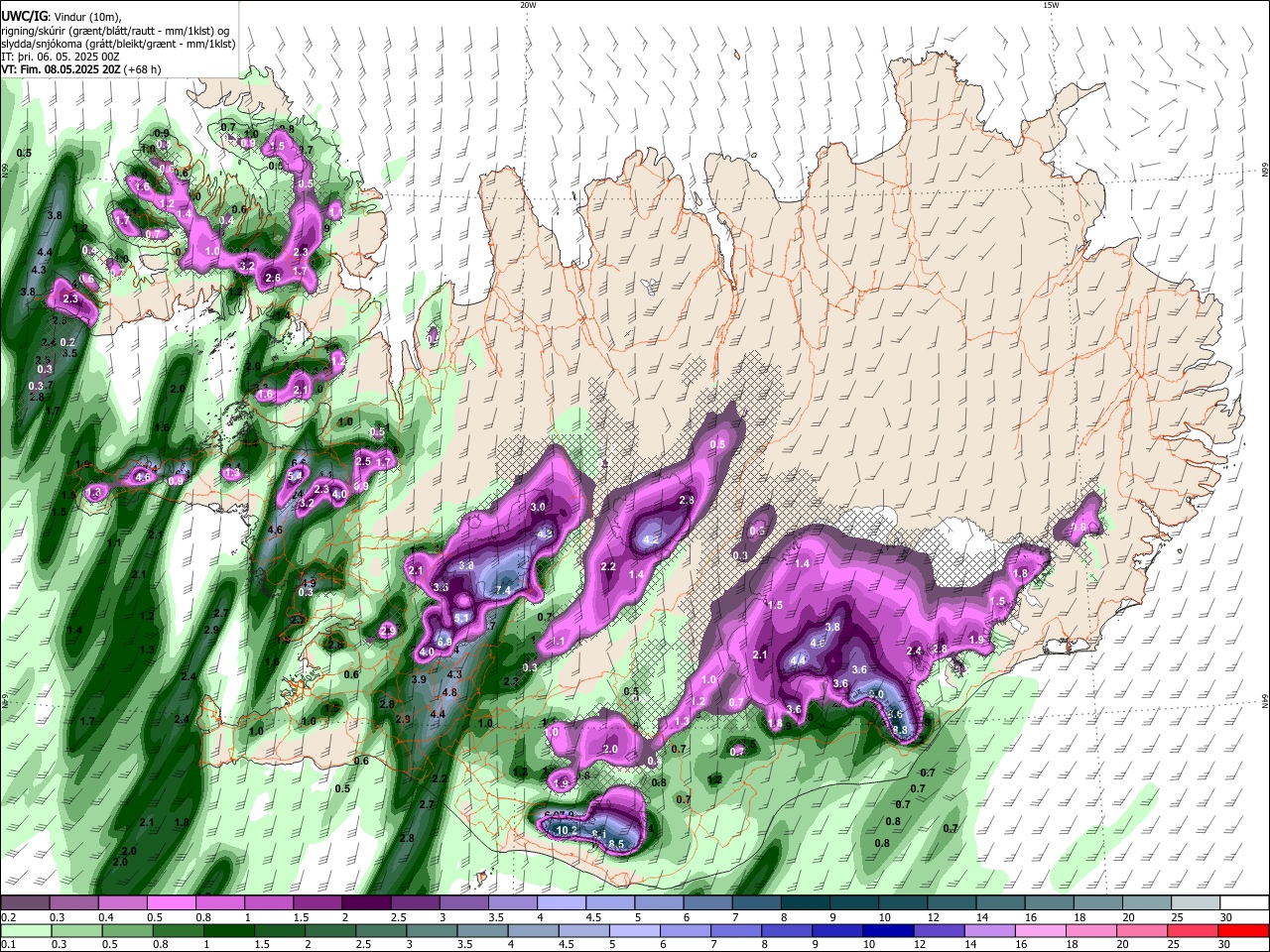Click the 'VT: Fim. 08.05.2025 20Z' valid time
The height and width of the screenshot is (952, 1270).
point(63,69)
